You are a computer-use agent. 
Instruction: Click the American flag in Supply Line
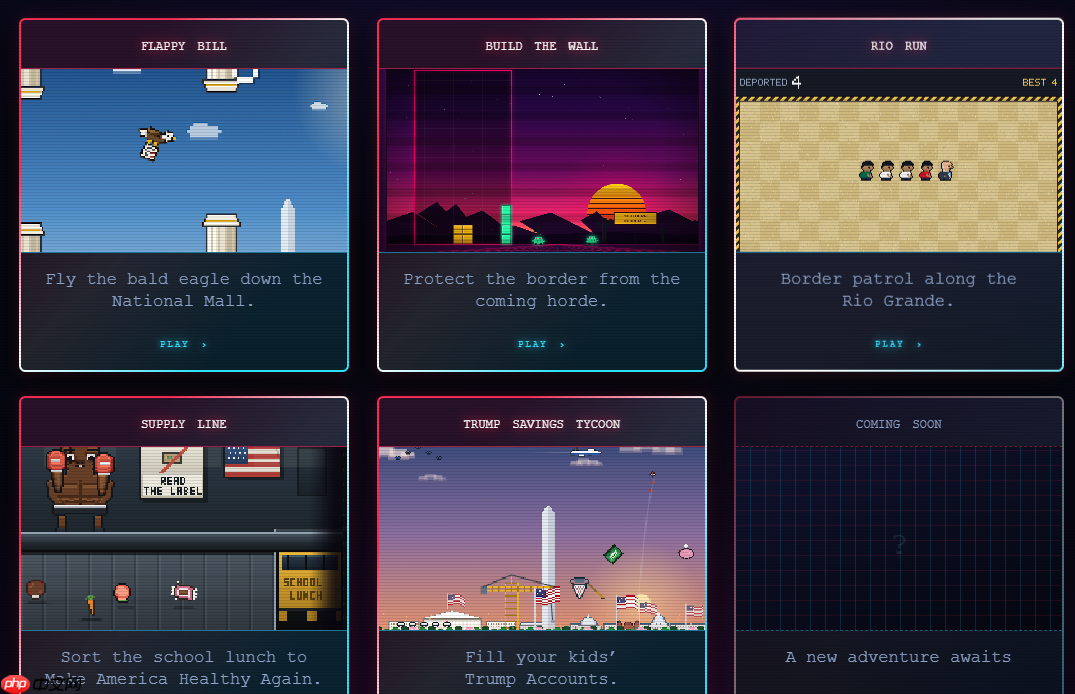pyautogui.click(x=252, y=462)
